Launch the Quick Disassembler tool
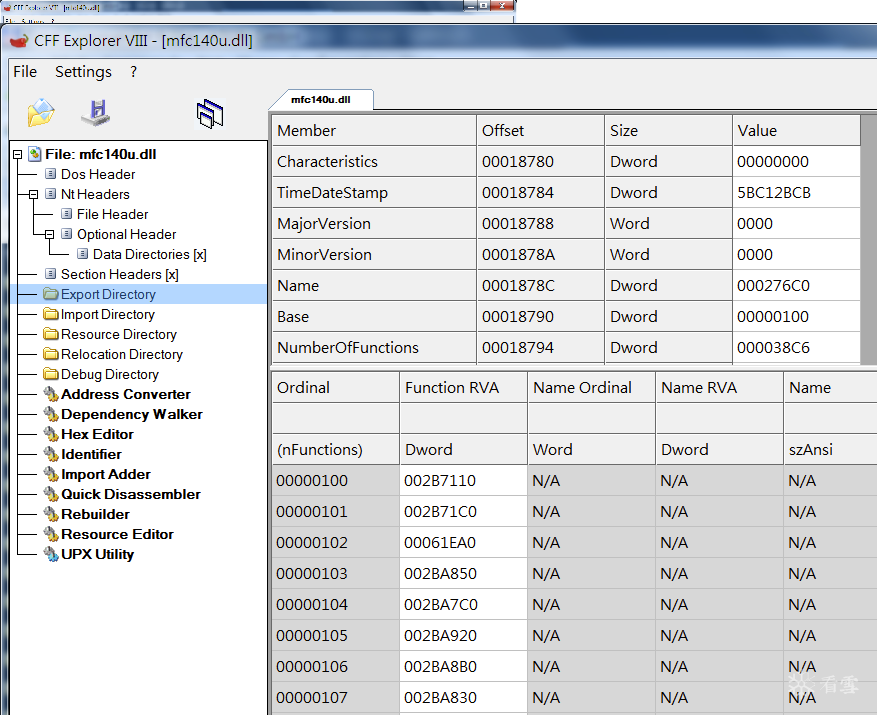The image size is (877, 715). pos(130,495)
